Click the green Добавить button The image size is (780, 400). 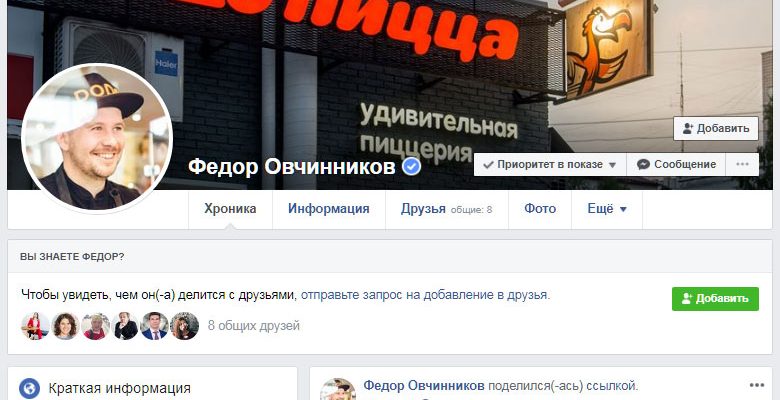point(715,299)
